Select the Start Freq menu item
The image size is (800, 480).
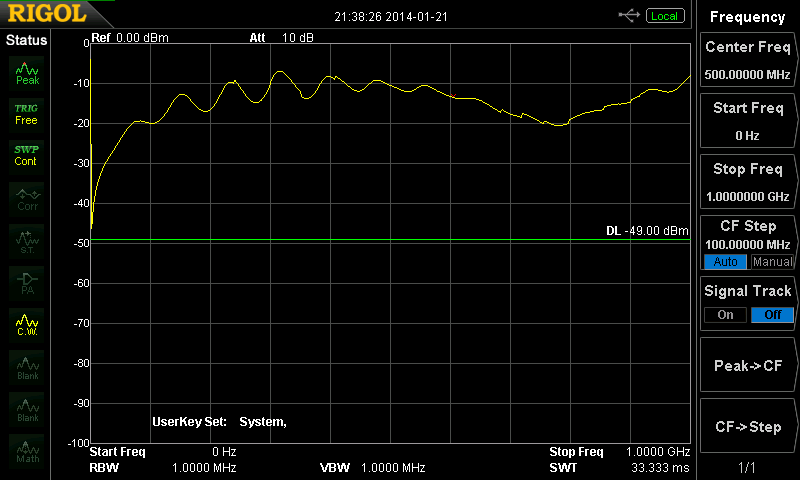coord(747,120)
